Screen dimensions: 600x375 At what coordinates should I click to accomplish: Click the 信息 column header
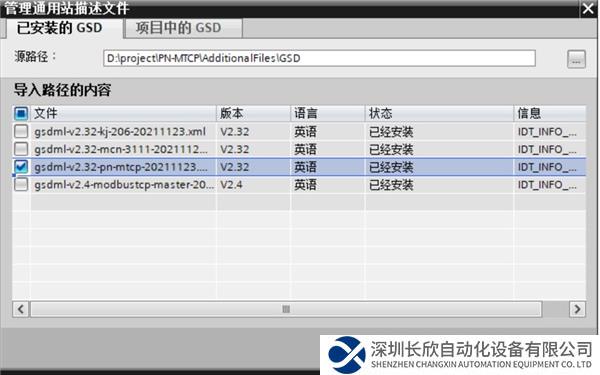point(550,113)
